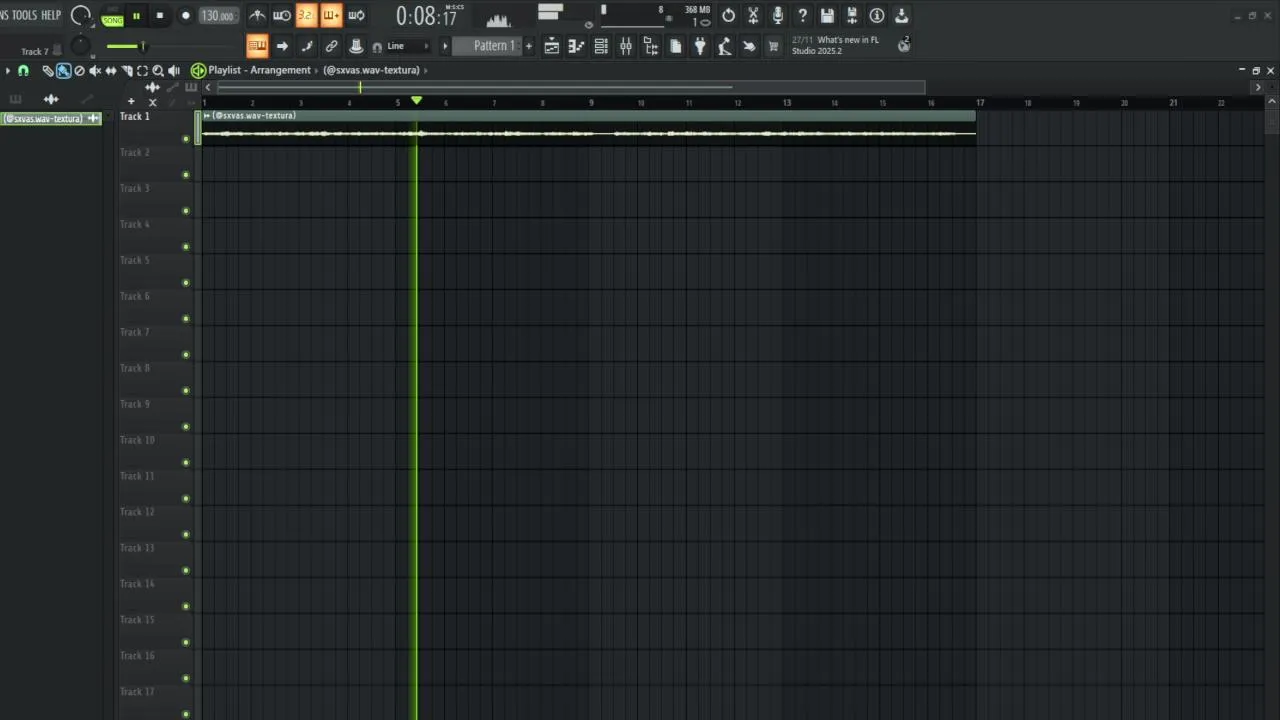Click the save project floppy icon
The width and height of the screenshot is (1280, 720).
[x=827, y=15]
